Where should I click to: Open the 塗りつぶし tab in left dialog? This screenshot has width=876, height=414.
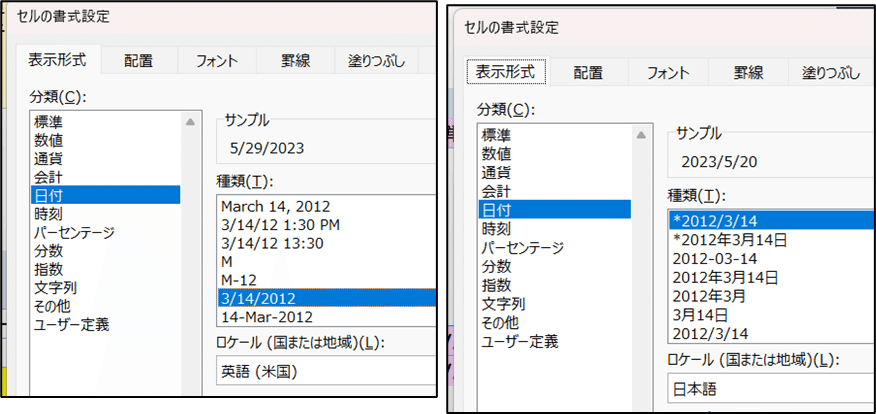click(376, 60)
